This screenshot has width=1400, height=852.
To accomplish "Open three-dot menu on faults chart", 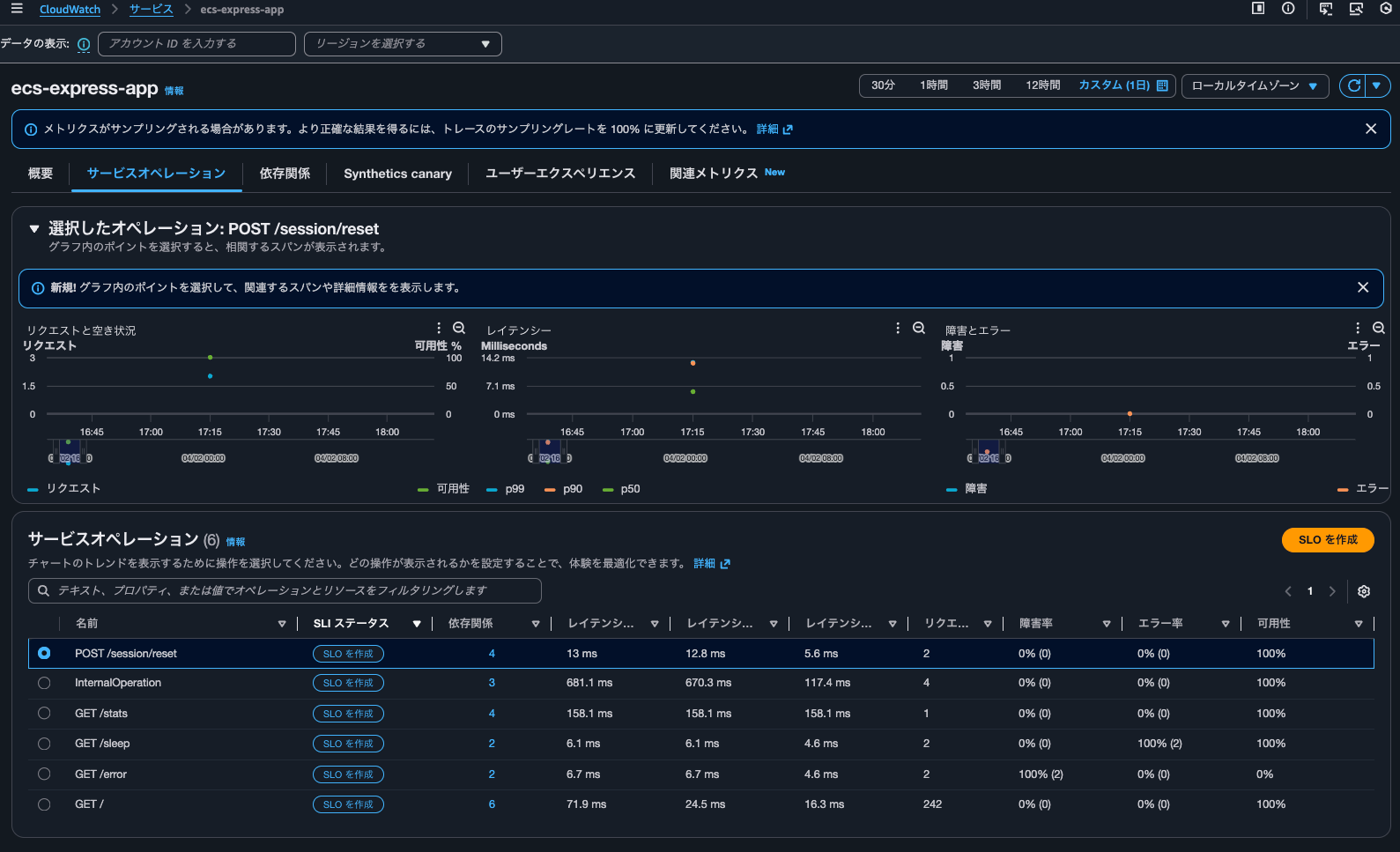I will (x=1357, y=328).
